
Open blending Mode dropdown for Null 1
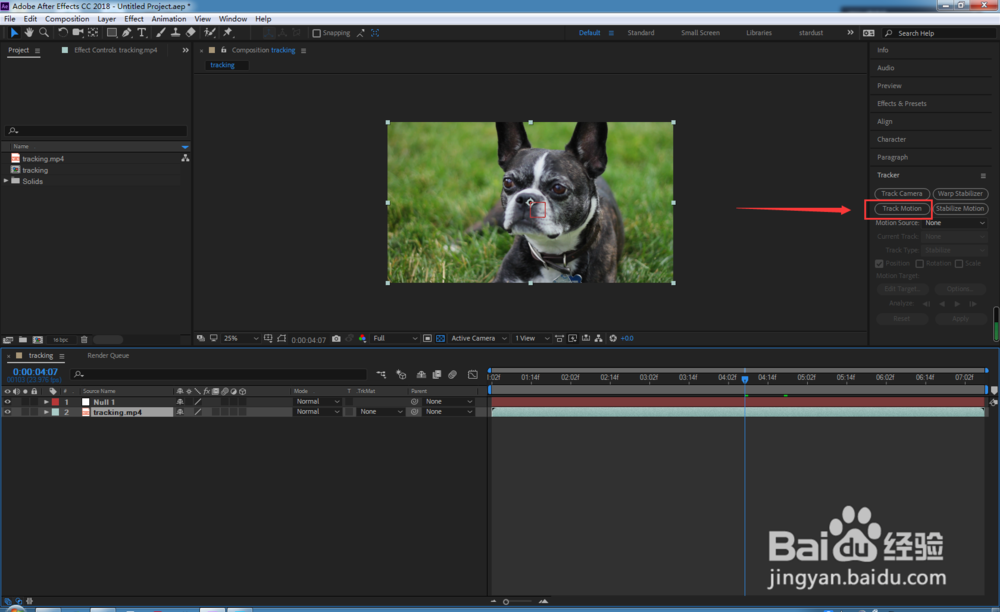318,402
